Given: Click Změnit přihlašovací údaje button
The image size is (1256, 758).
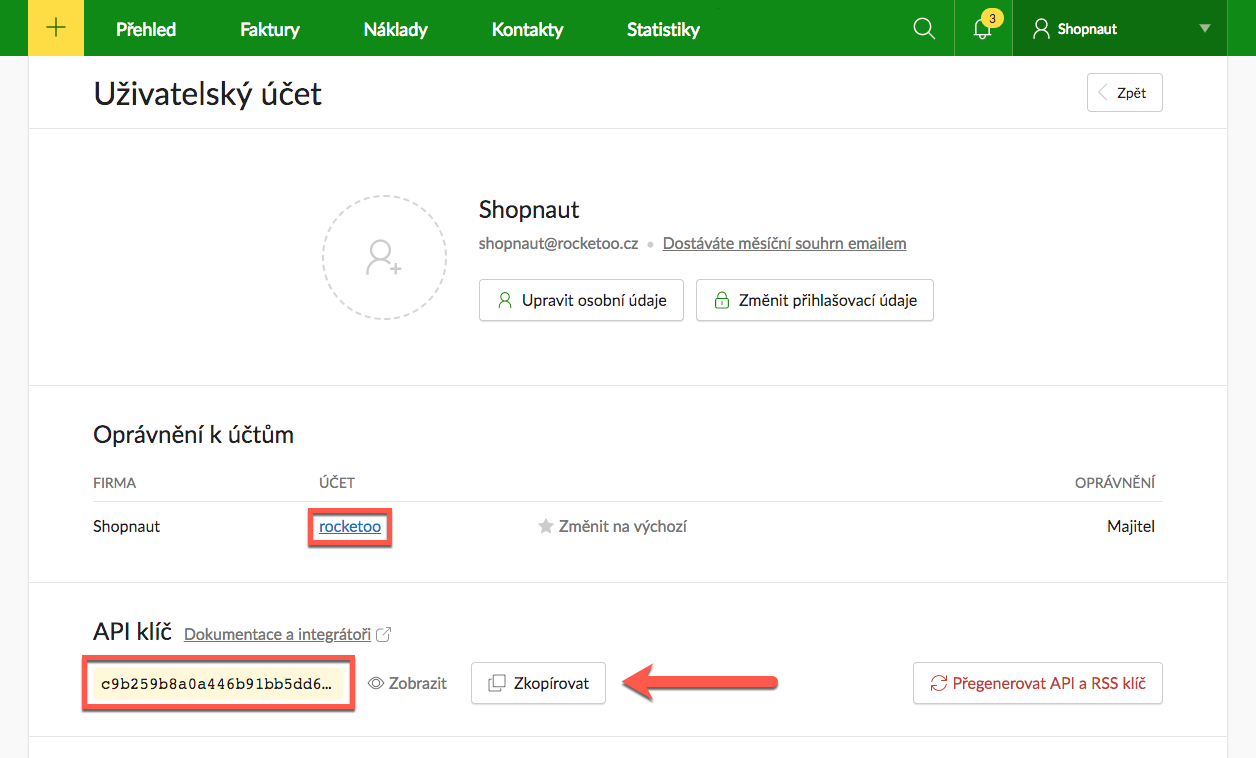Looking at the screenshot, I should click(x=814, y=300).
